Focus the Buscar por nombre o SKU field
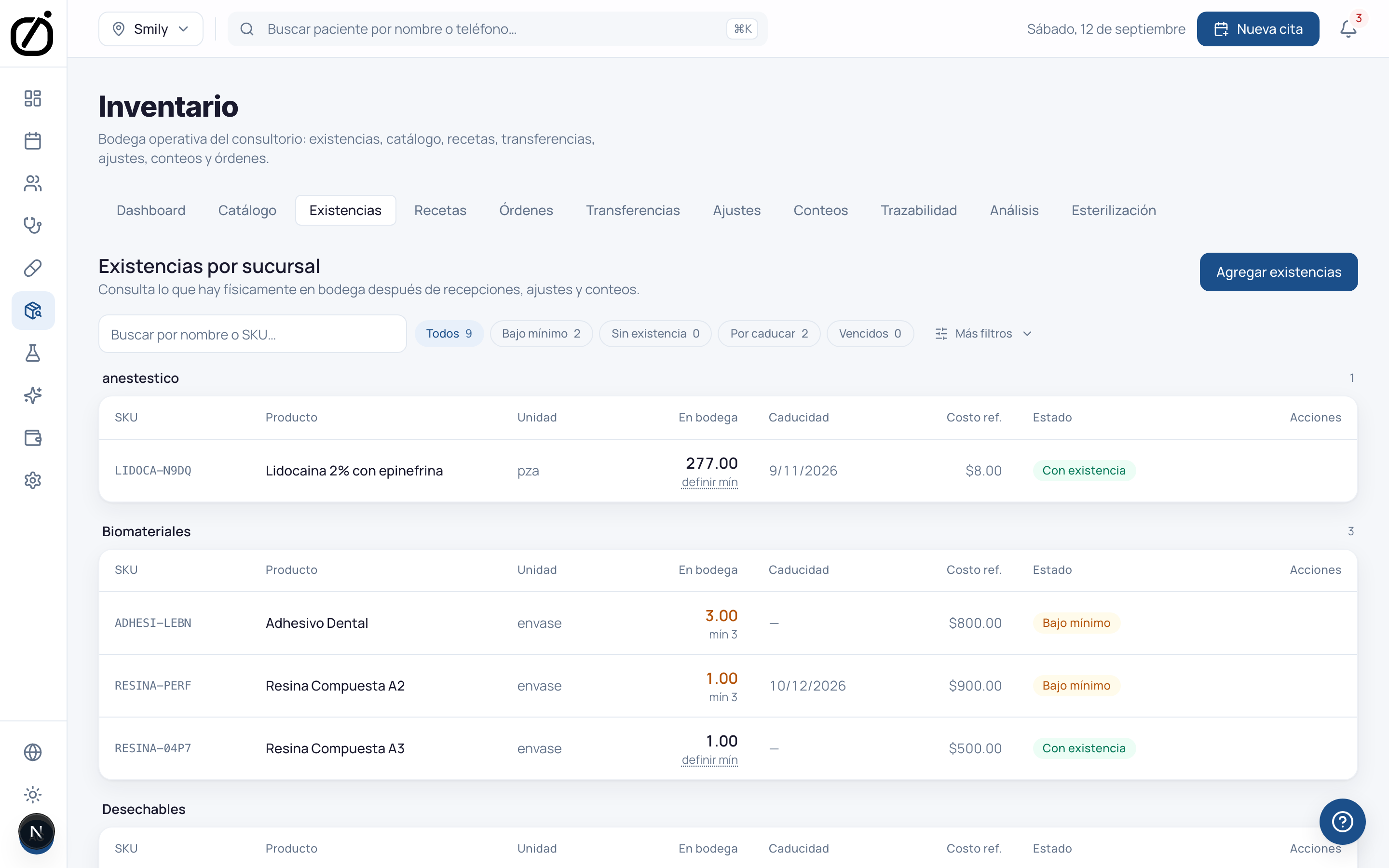This screenshot has width=1389, height=868. pyautogui.click(x=253, y=334)
